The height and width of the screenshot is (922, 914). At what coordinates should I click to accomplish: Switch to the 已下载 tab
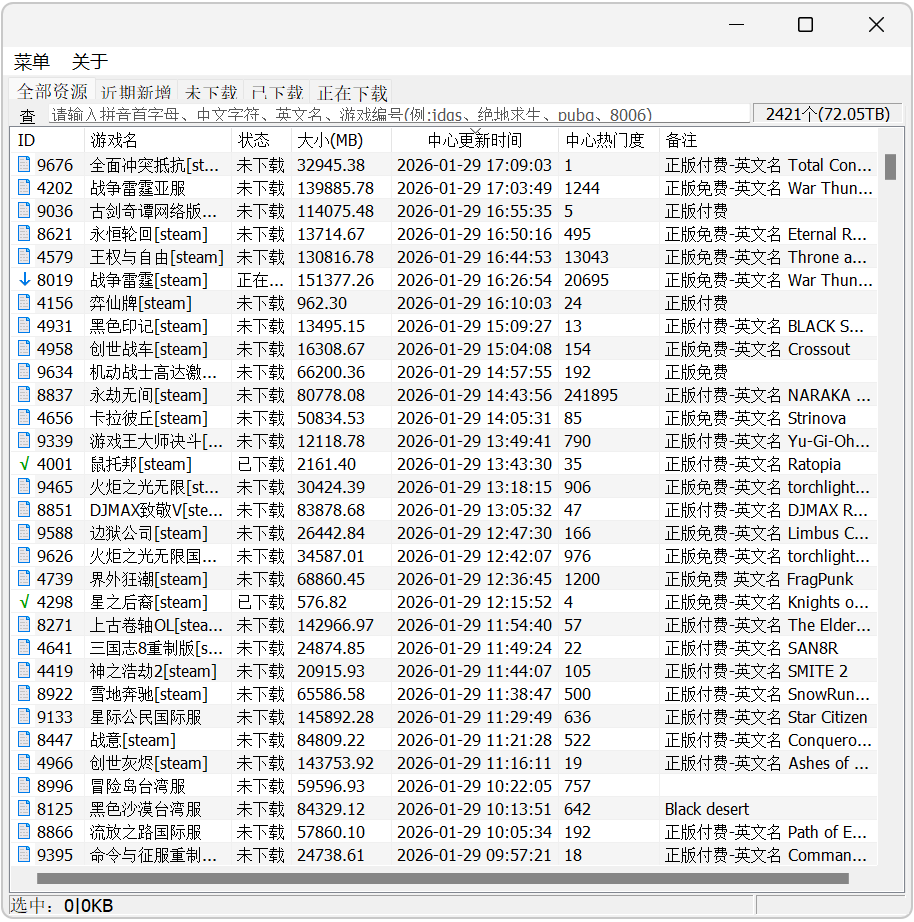tap(276, 92)
